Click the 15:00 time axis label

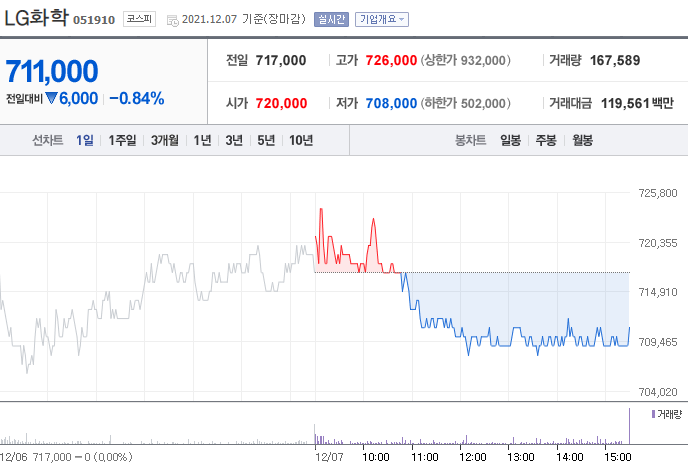tap(618, 457)
